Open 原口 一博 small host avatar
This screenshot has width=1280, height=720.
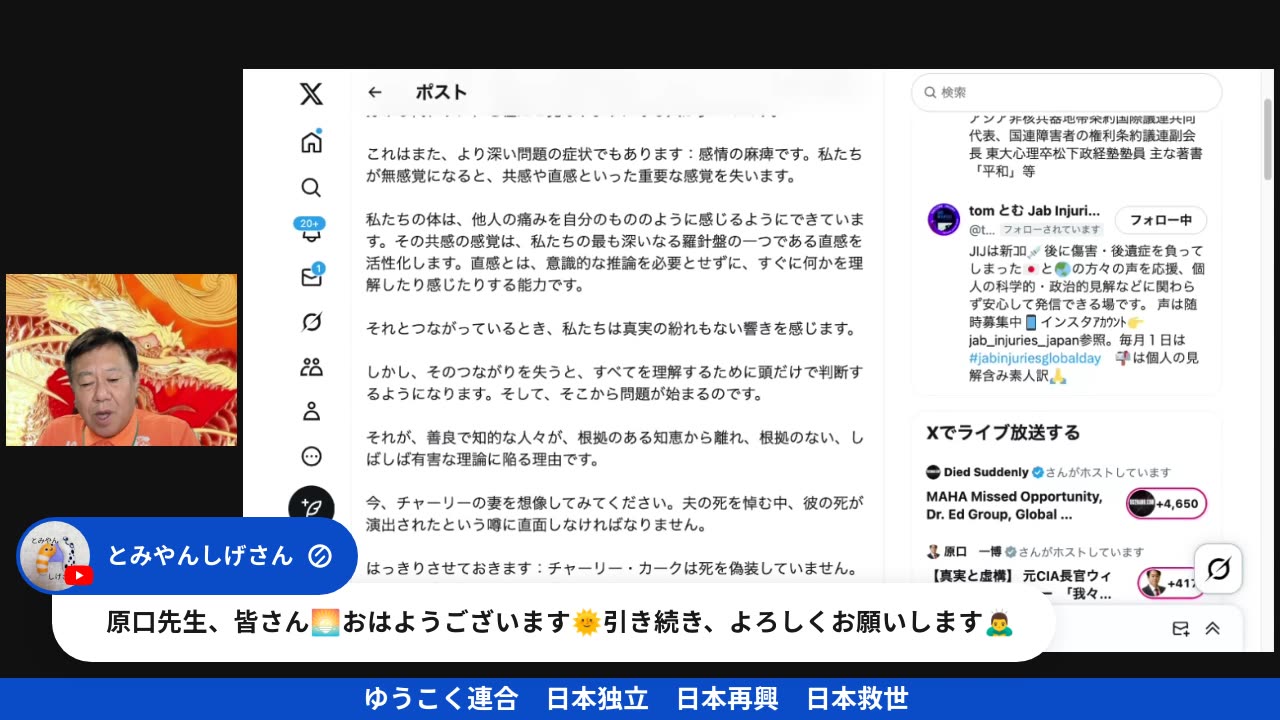(933, 552)
